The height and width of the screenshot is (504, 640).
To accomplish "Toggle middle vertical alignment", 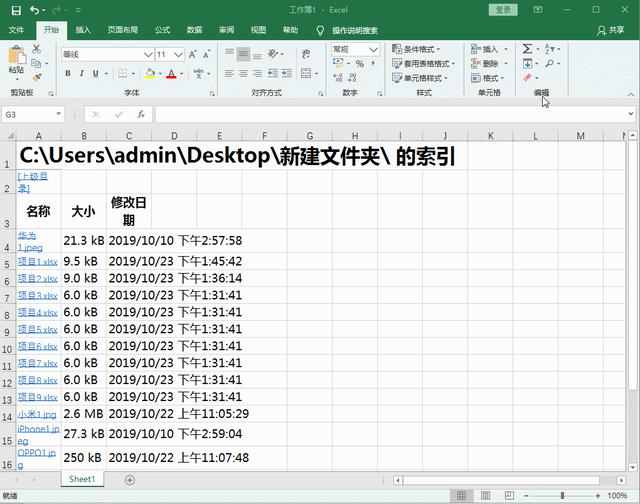I will pyautogui.click(x=243, y=54).
